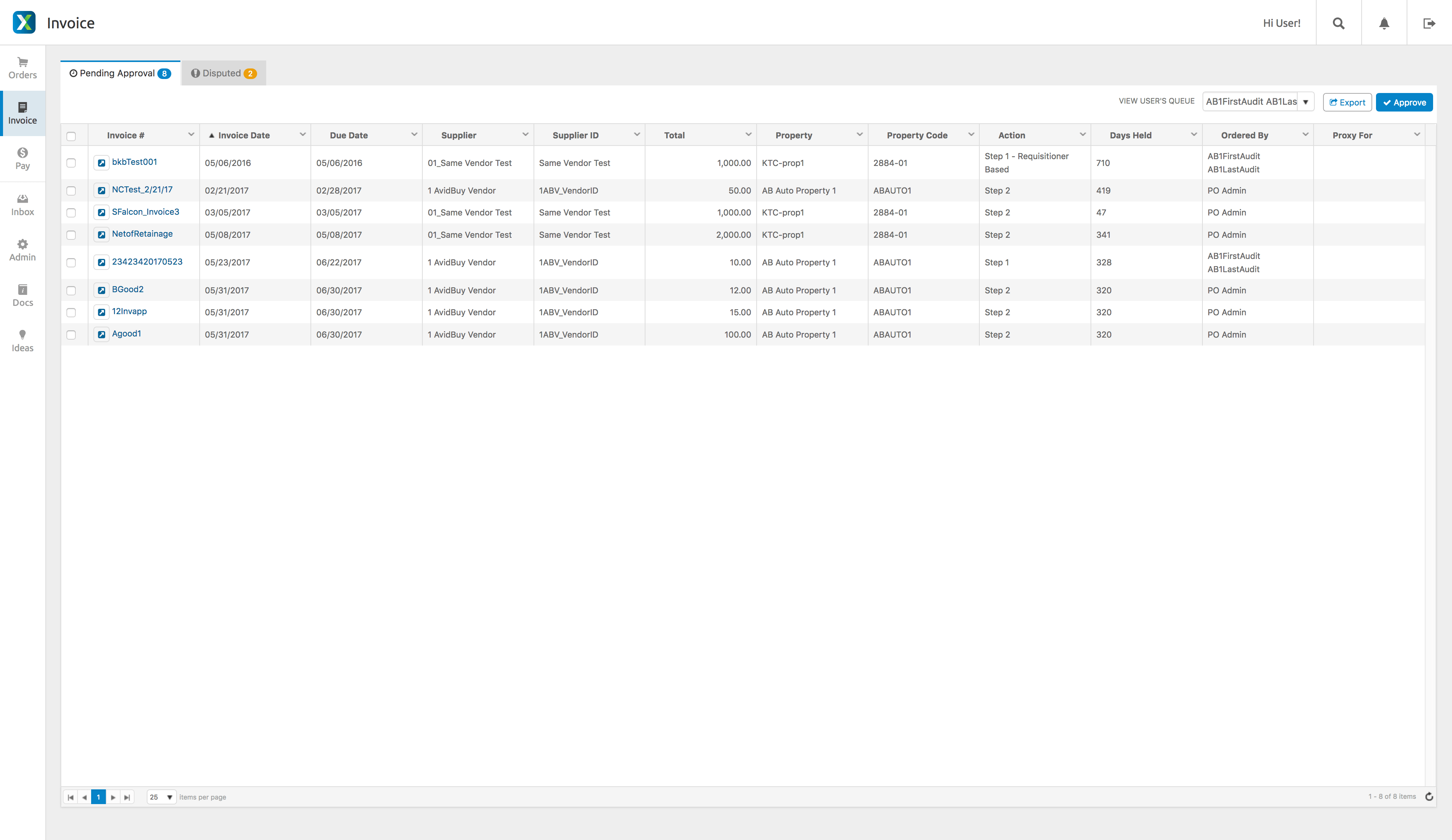Click the logout icon in header
Viewport: 1452px width, 840px height.
[1429, 23]
